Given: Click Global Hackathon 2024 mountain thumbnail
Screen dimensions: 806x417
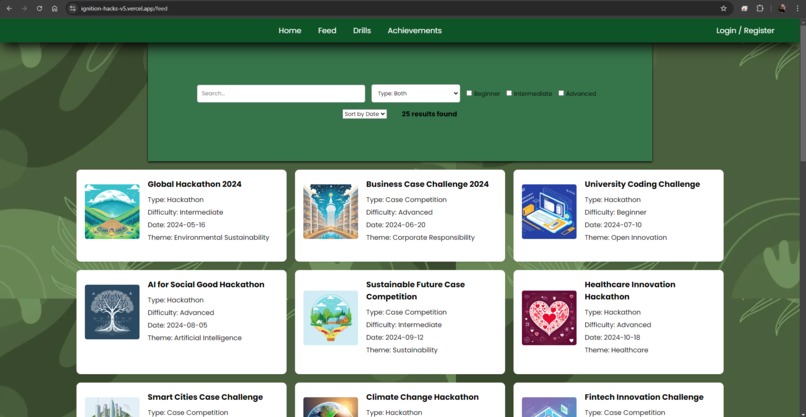Looking at the screenshot, I should (112, 211).
